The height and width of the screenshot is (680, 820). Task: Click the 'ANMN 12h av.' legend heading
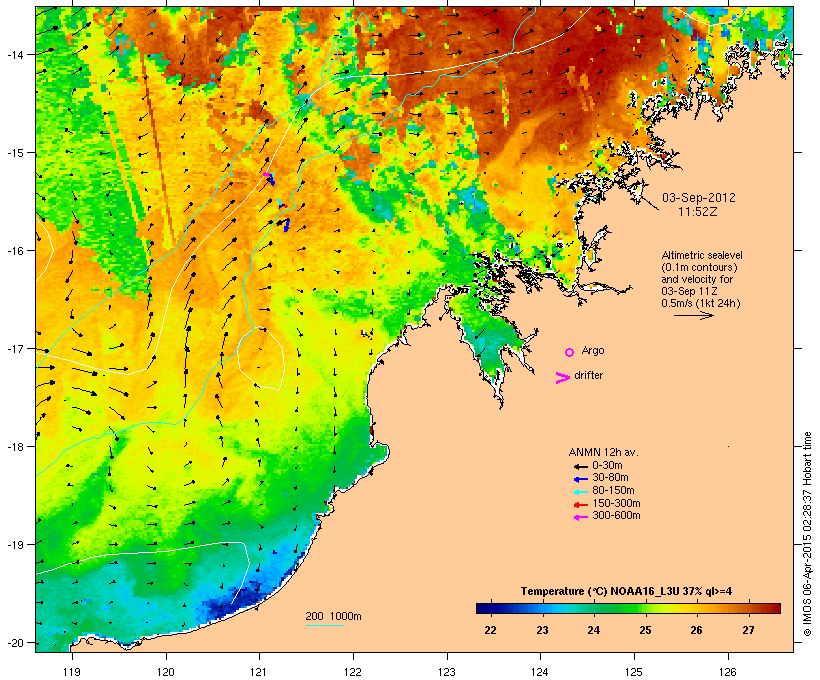point(603,452)
